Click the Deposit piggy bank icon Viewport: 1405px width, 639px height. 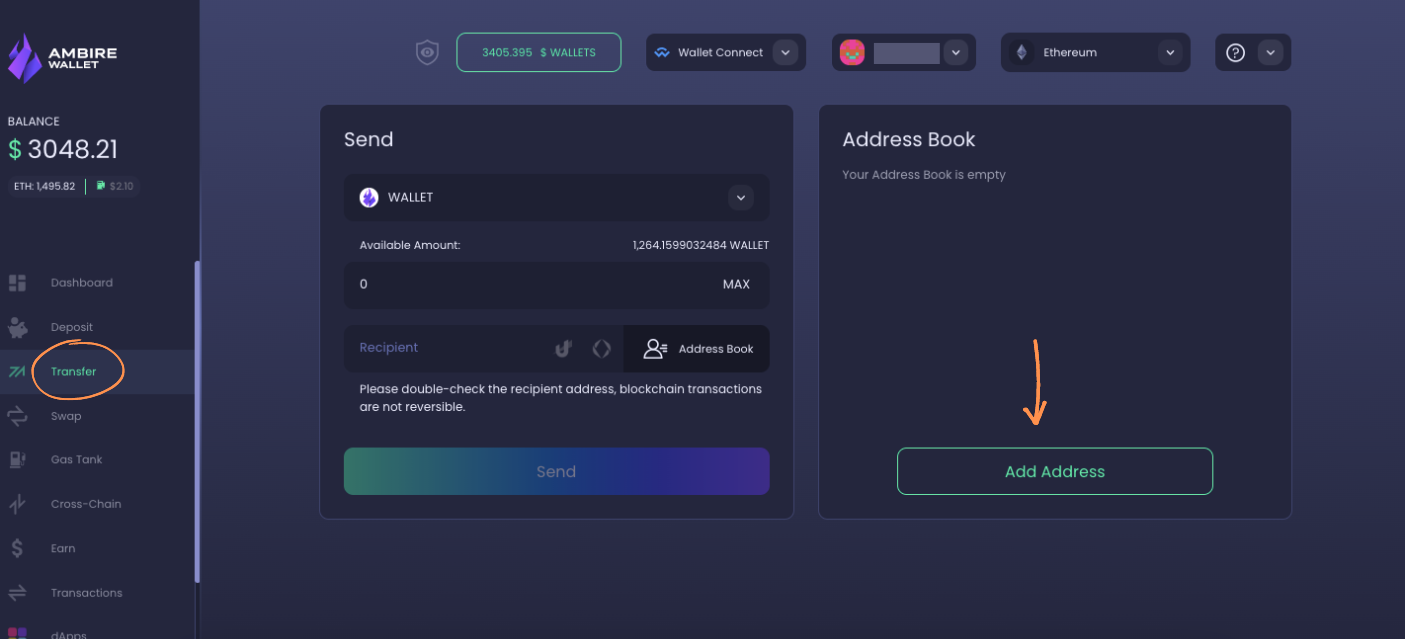17,327
